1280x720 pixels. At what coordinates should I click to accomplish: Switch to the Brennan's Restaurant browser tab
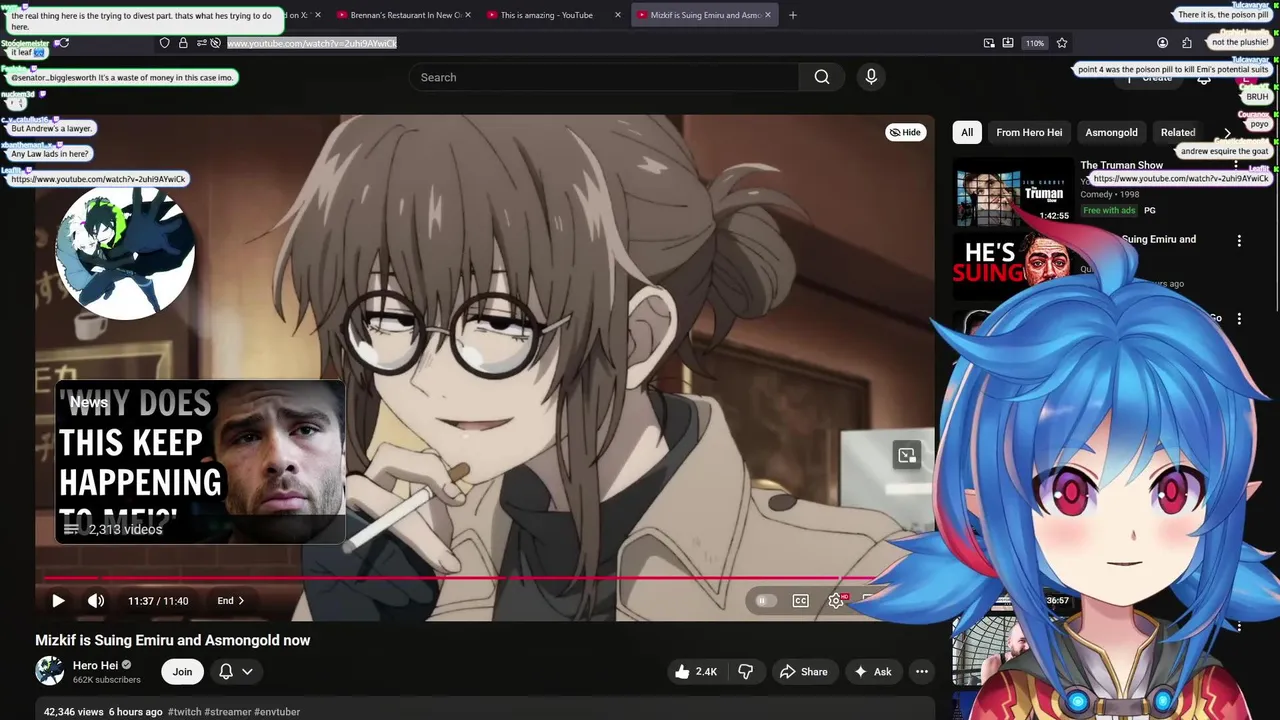(406, 15)
